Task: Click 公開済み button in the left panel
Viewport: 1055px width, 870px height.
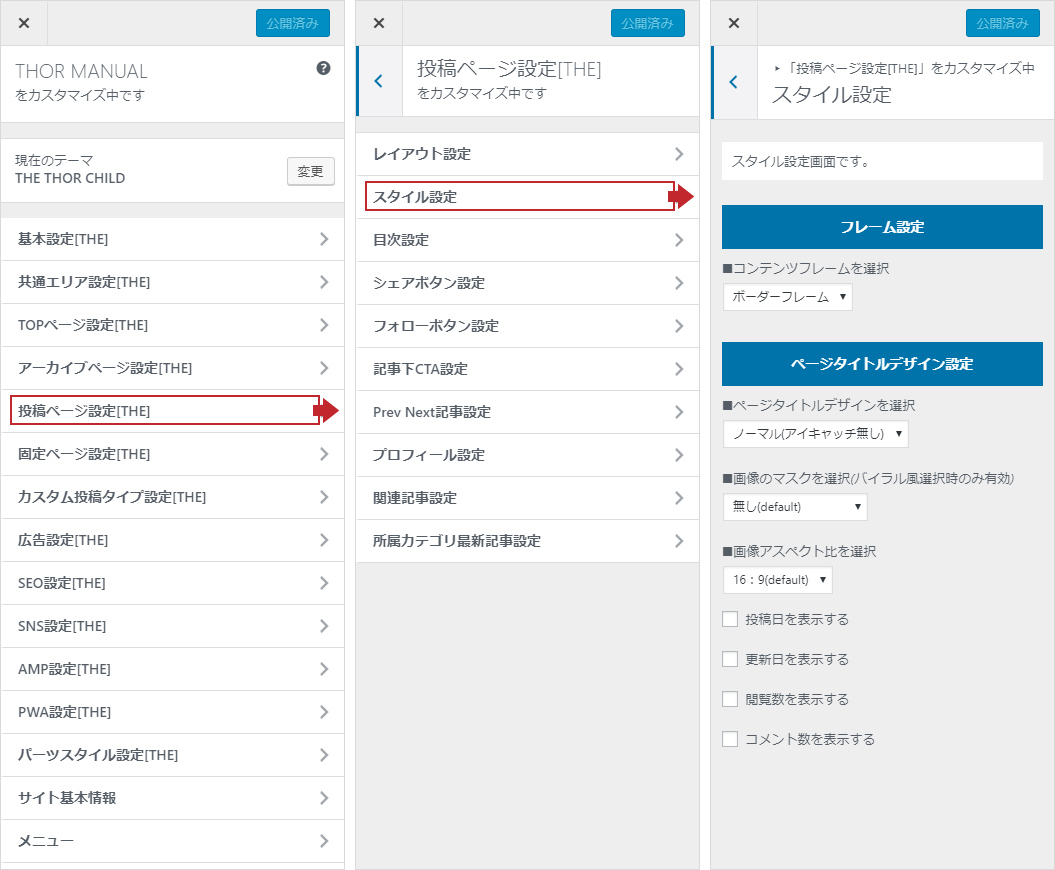Action: click(x=292, y=23)
